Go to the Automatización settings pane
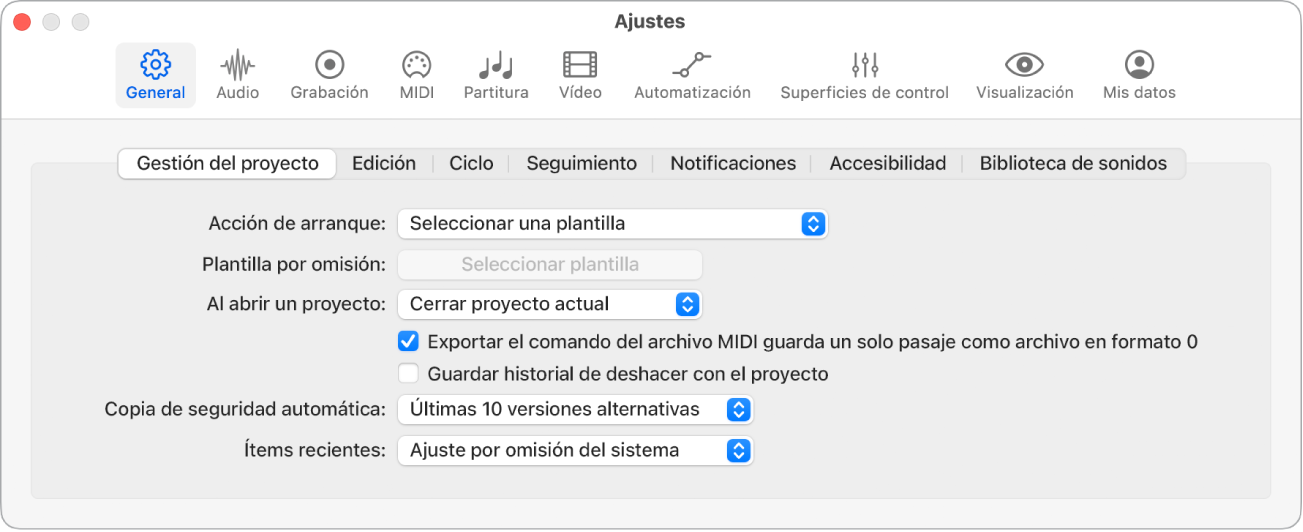This screenshot has height=532, width=1303. click(x=692, y=75)
